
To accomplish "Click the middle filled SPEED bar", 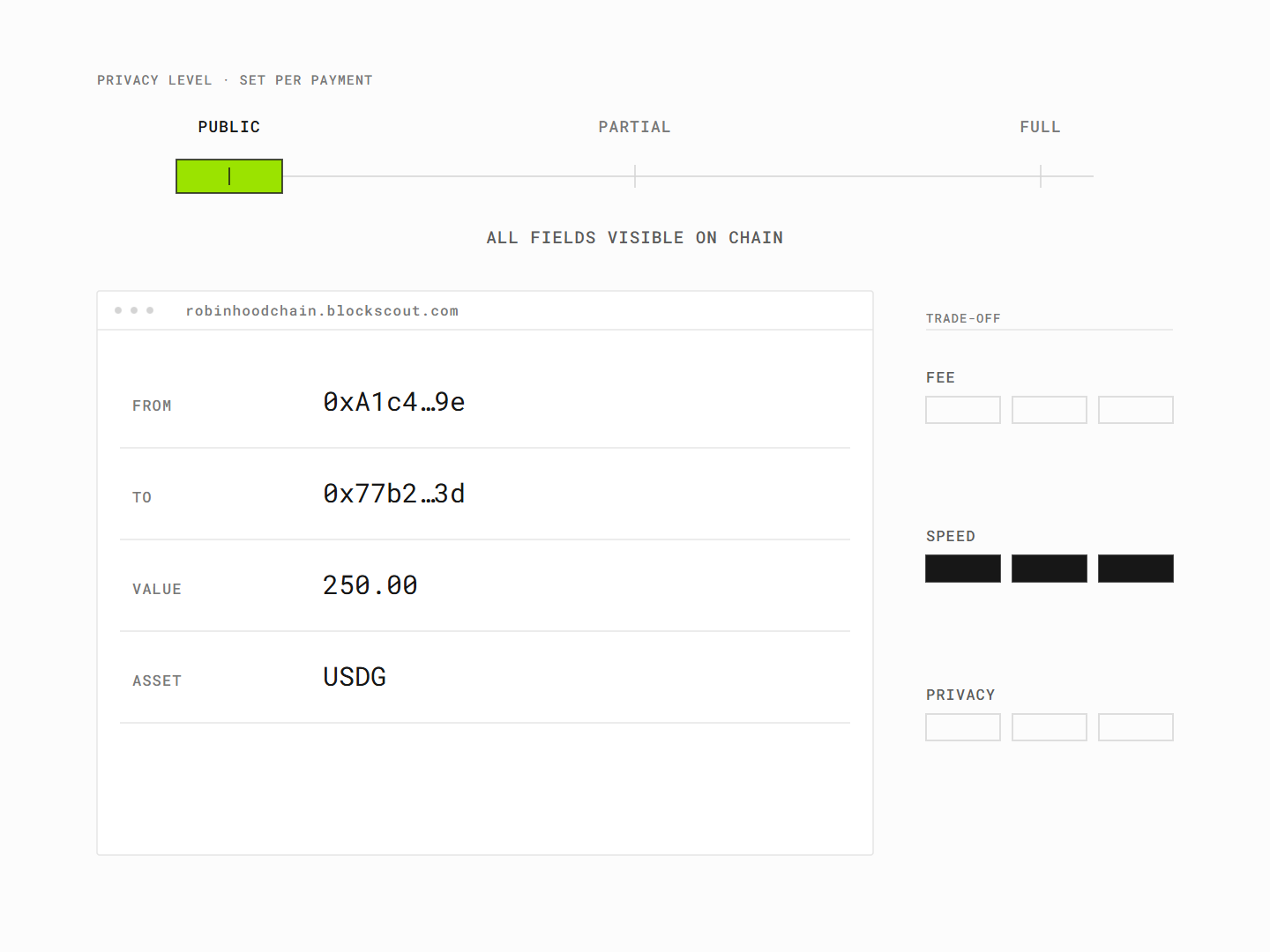I will [1050, 569].
